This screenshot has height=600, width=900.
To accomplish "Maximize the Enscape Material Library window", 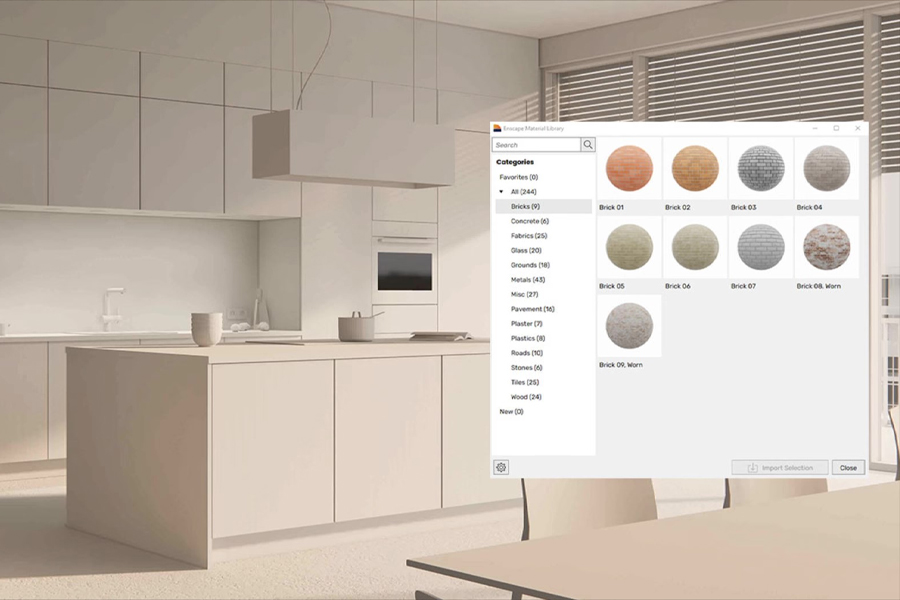I will 836,128.
